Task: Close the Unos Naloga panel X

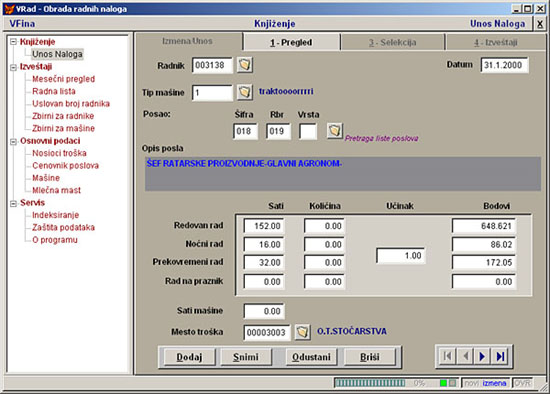Action: point(540,24)
